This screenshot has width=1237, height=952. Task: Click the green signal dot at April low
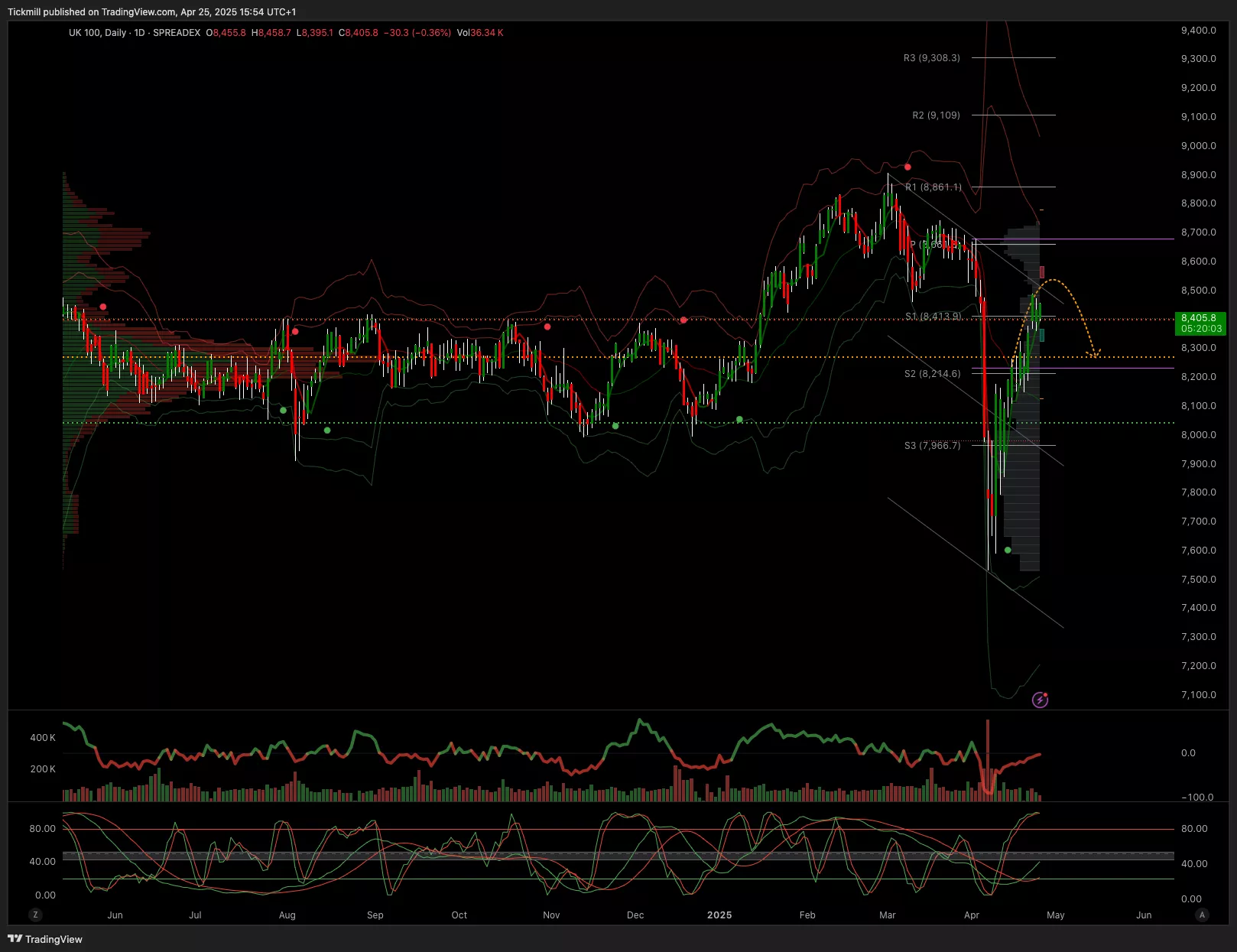(x=1008, y=550)
